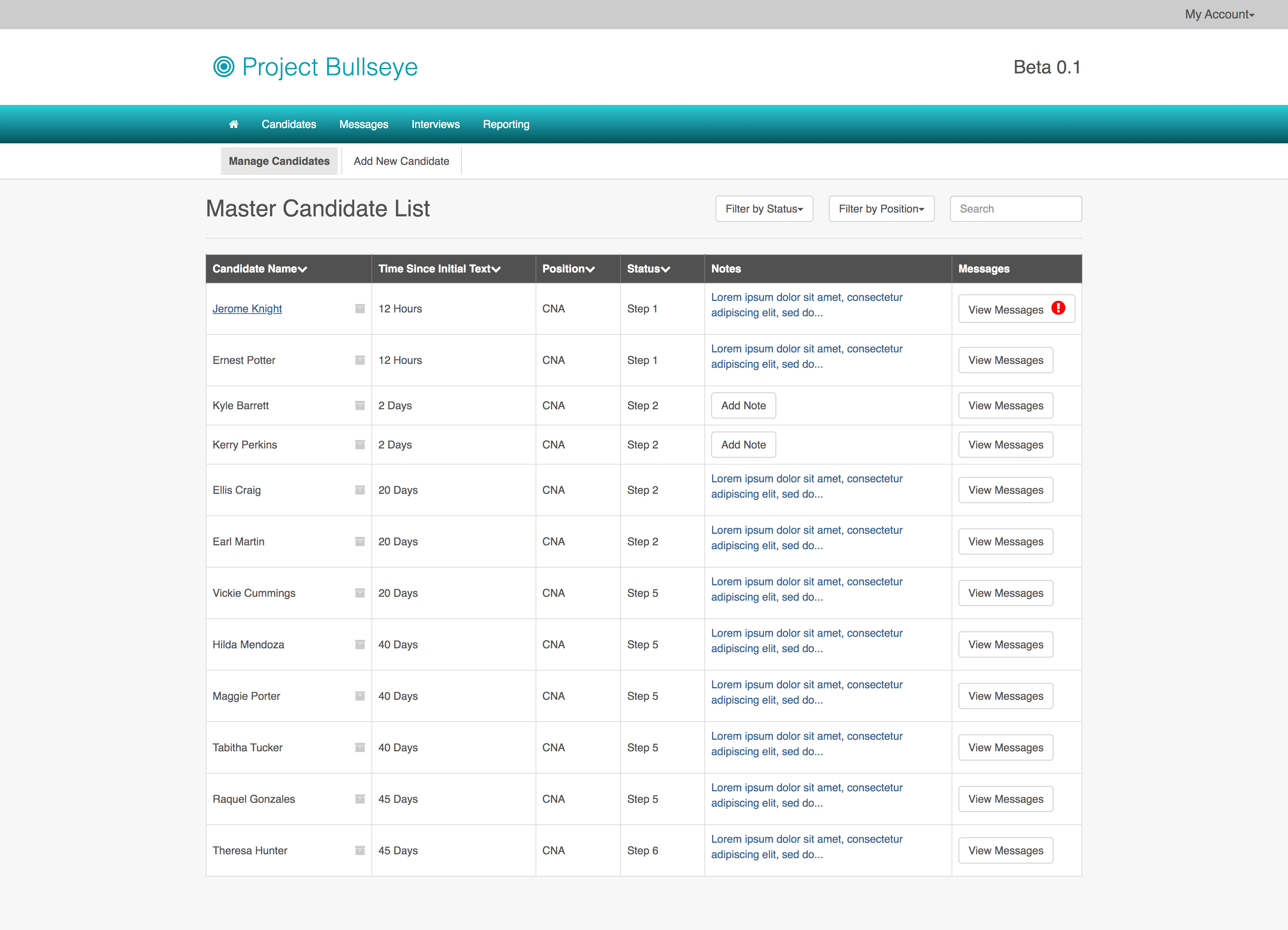Image resolution: width=1288 pixels, height=930 pixels.
Task: Click the home icon in navigation bar
Action: [233, 125]
